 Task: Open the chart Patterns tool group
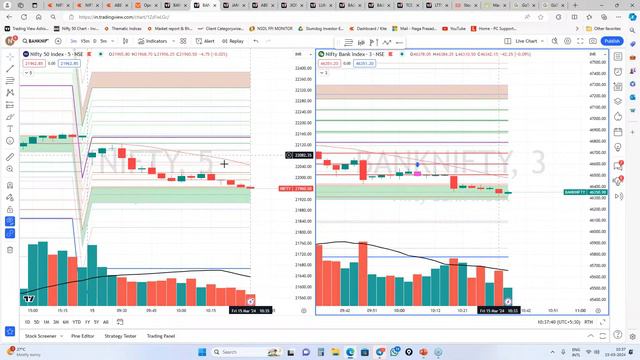click(10, 93)
